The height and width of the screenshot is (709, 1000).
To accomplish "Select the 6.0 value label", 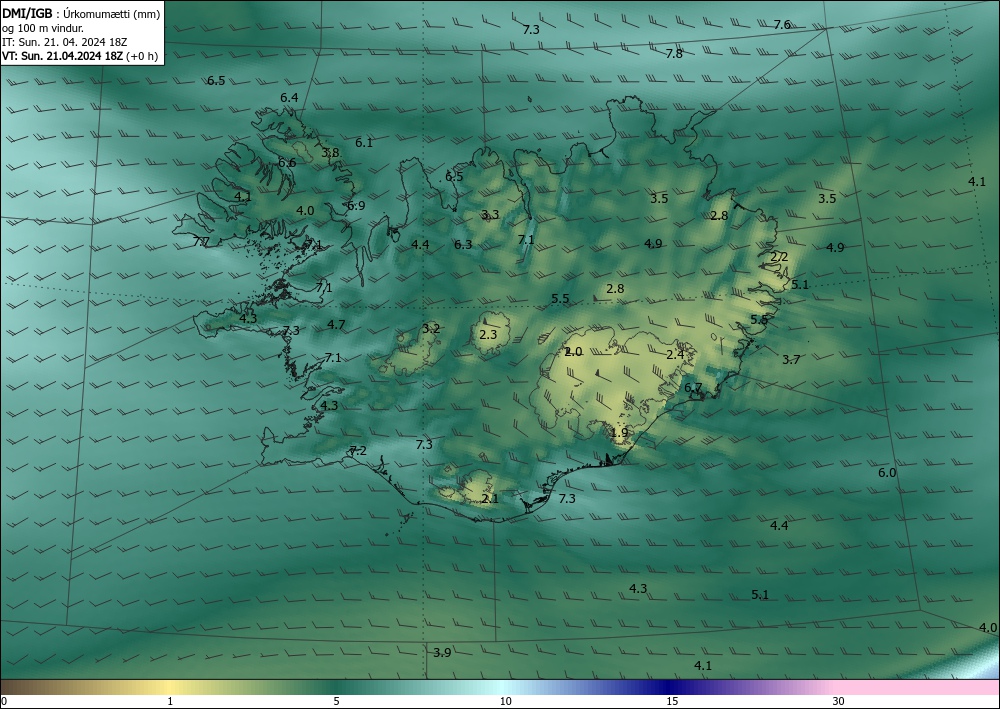I will 887,472.
